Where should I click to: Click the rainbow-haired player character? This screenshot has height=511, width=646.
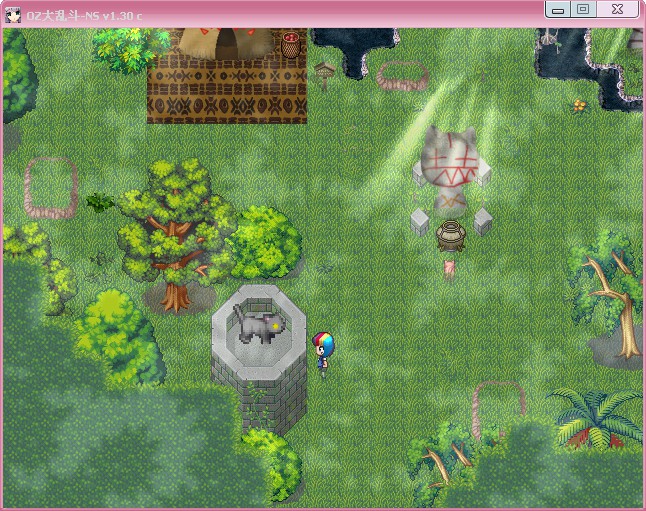(x=323, y=354)
